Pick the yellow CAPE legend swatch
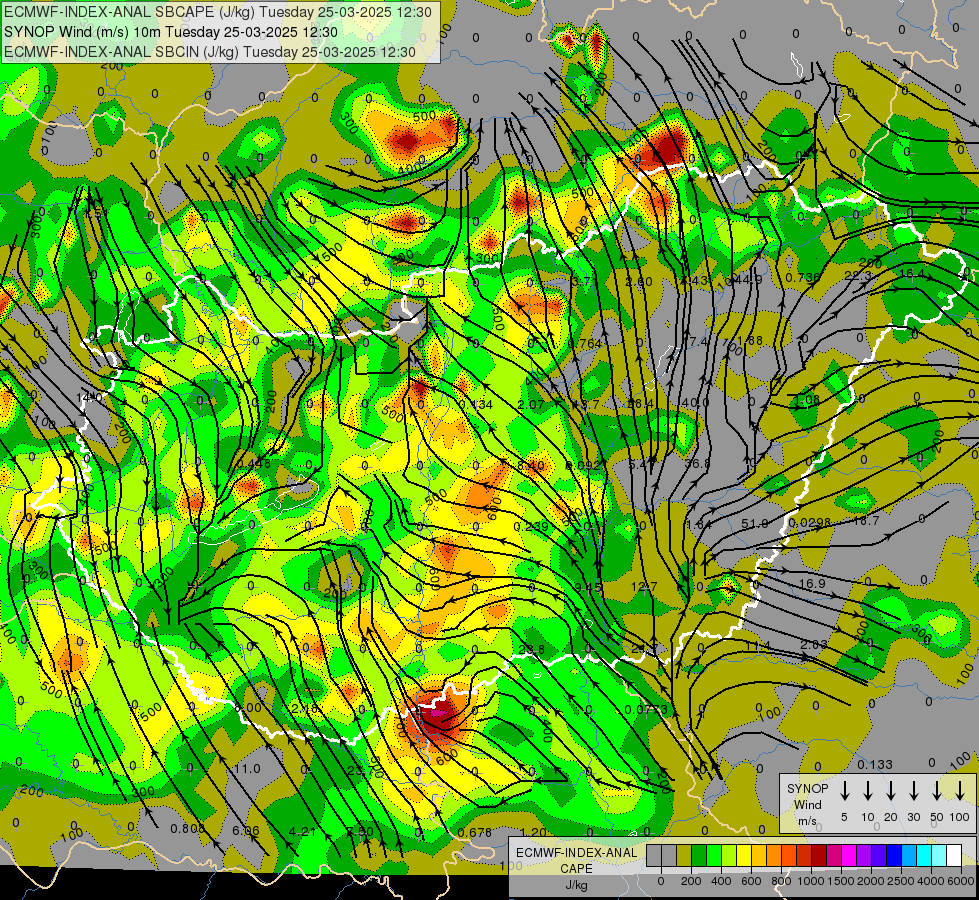This screenshot has width=979, height=900. pyautogui.click(x=744, y=855)
